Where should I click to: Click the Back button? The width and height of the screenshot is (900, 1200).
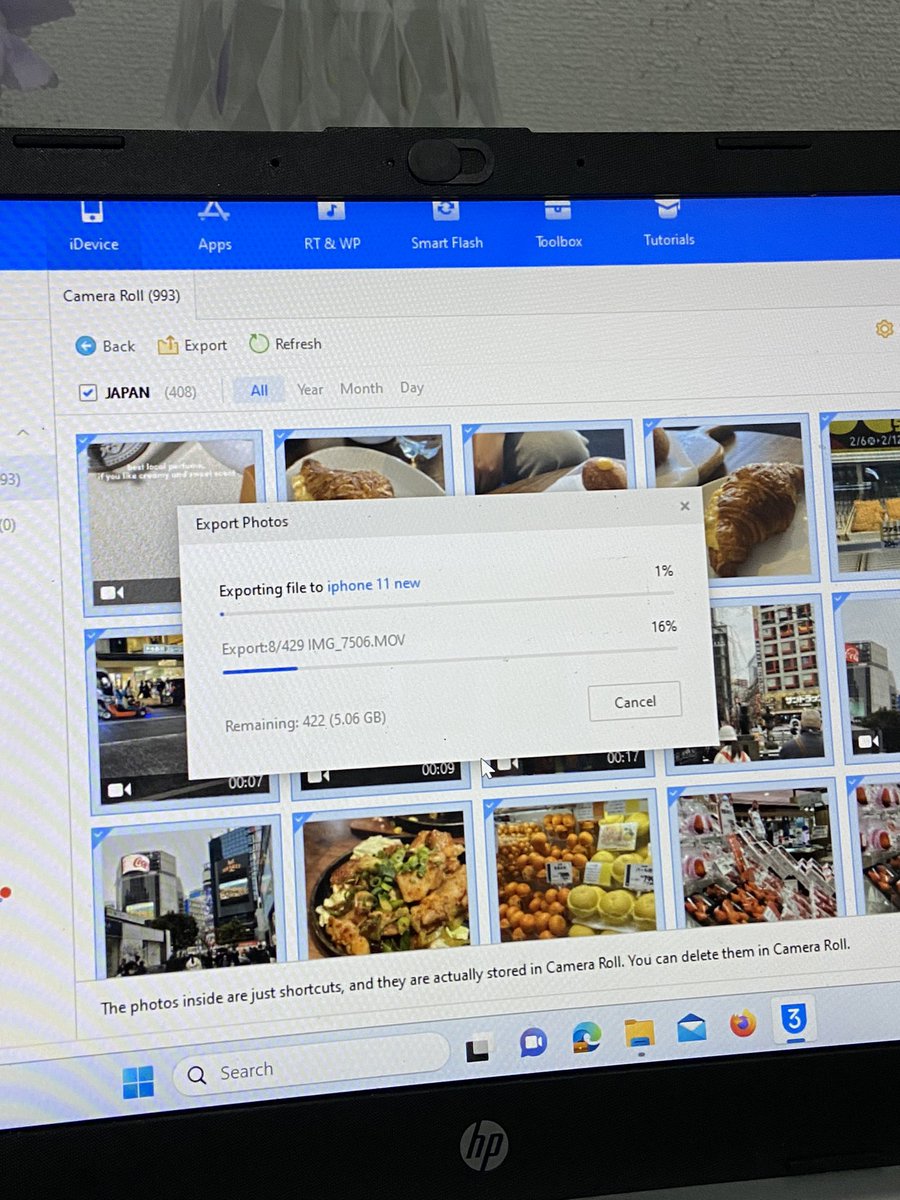pyautogui.click(x=105, y=346)
